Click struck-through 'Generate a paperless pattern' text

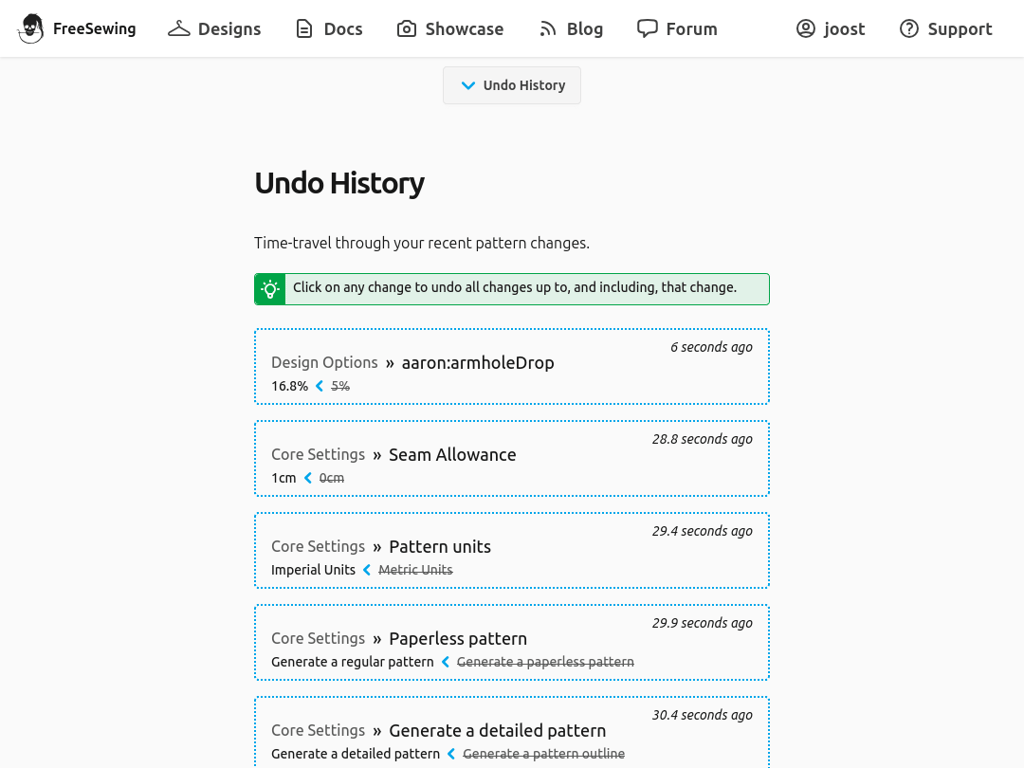click(x=545, y=662)
